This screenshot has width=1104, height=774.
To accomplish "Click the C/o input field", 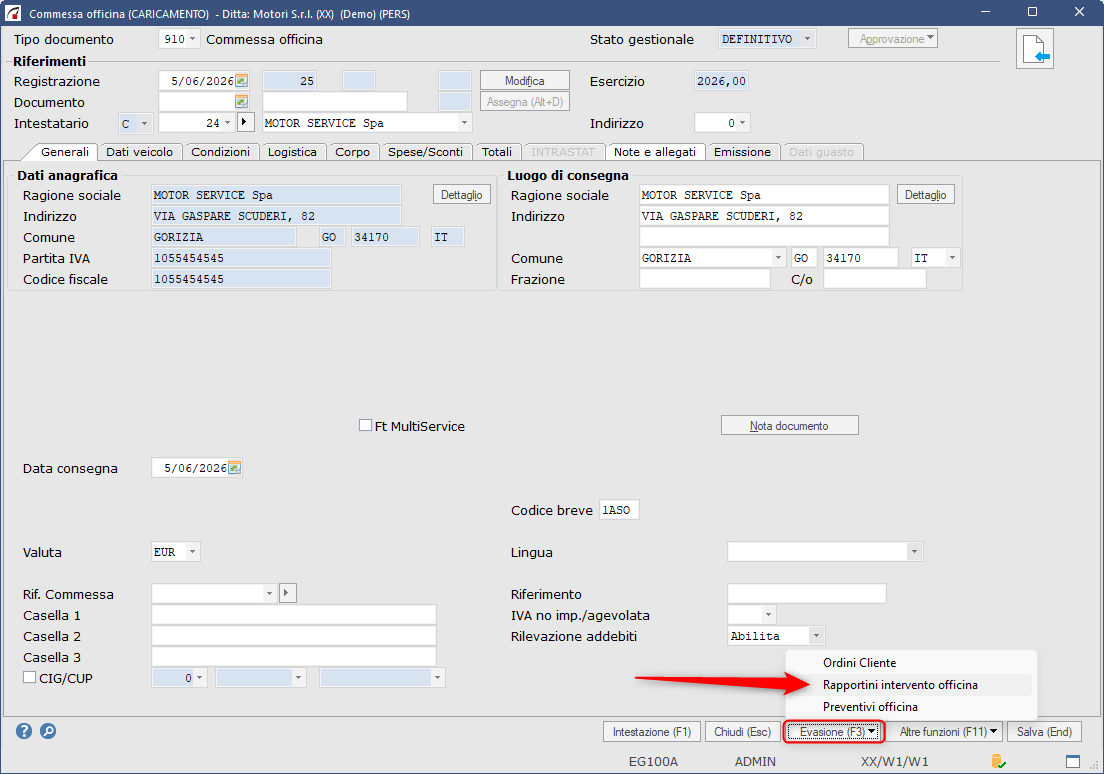I will pos(874,279).
